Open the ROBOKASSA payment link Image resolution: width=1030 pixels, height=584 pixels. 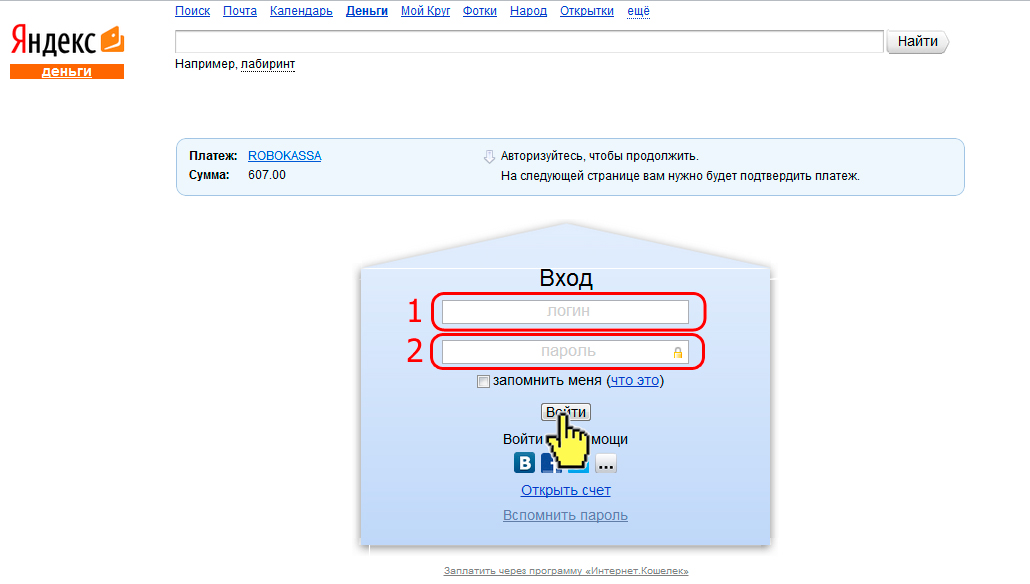284,156
